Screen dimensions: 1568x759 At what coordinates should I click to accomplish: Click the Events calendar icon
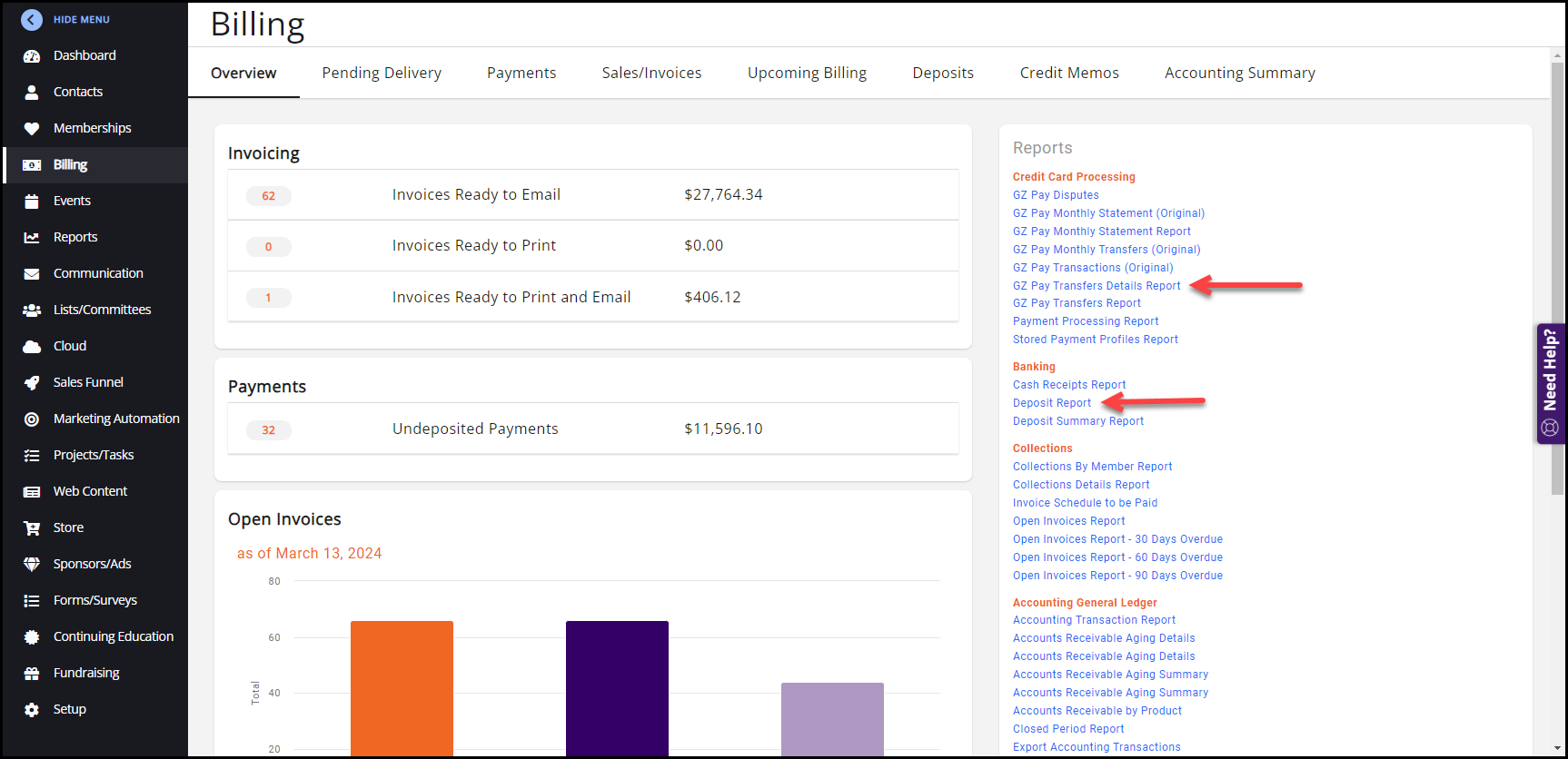(x=32, y=201)
